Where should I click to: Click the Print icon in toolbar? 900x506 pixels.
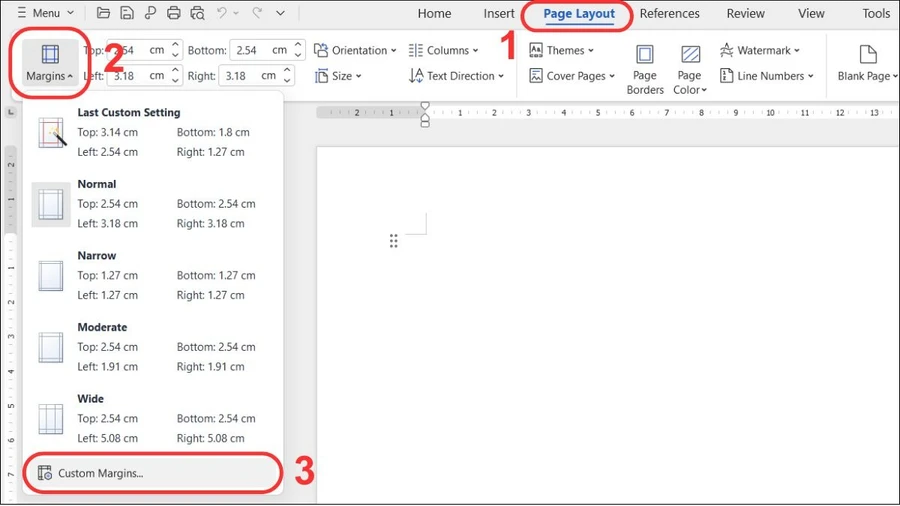(x=173, y=13)
